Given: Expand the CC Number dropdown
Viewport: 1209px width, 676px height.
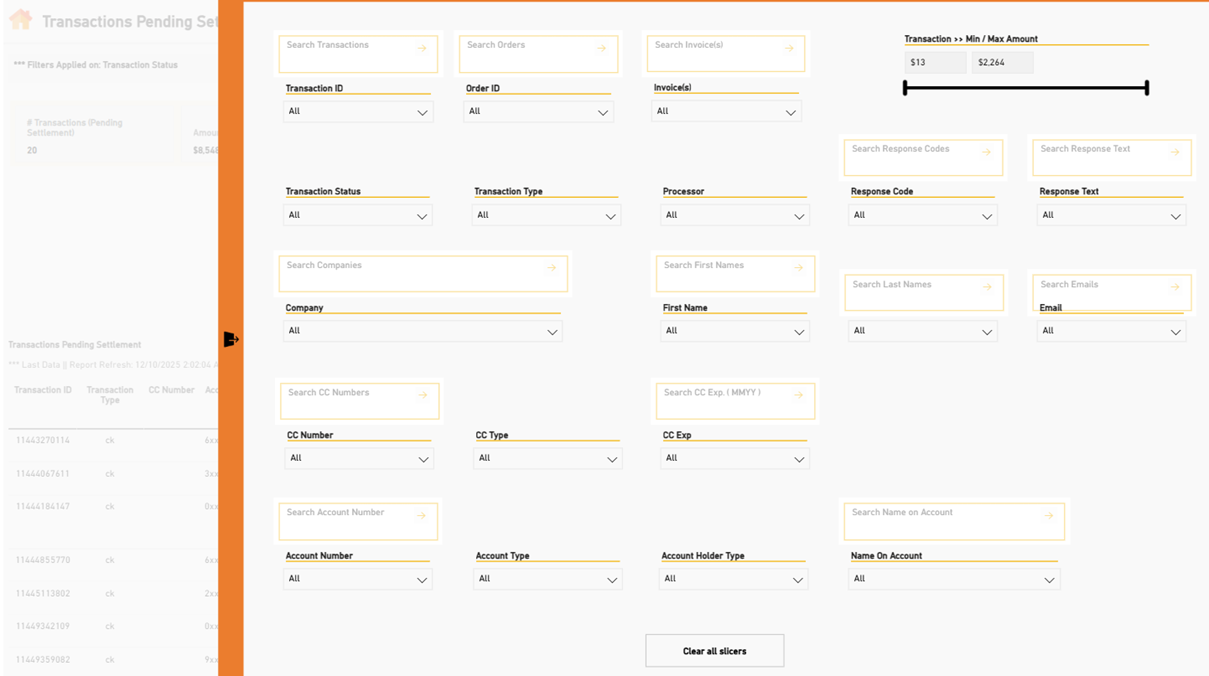Looking at the screenshot, I should tap(359, 458).
